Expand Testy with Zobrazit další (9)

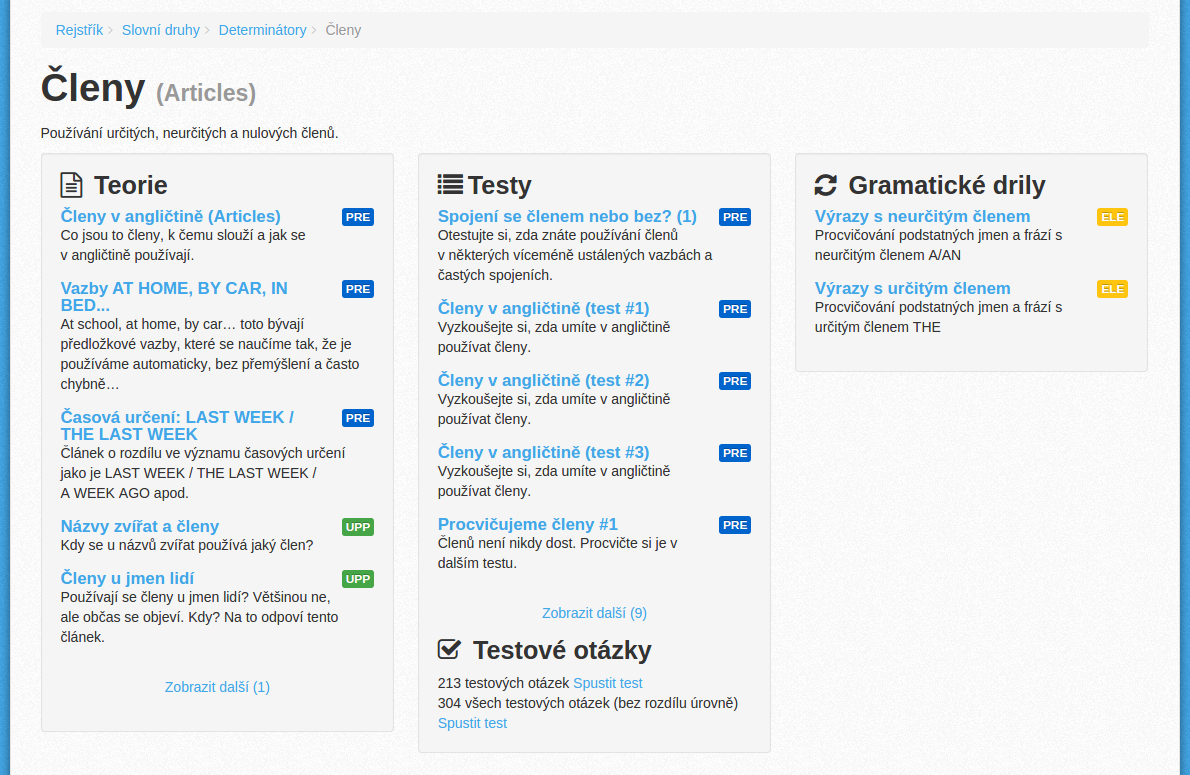point(594,613)
